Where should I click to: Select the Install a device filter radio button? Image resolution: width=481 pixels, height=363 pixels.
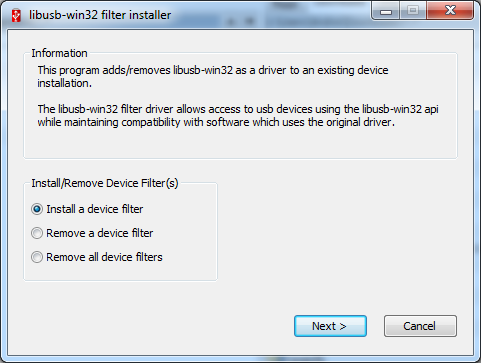click(x=37, y=209)
